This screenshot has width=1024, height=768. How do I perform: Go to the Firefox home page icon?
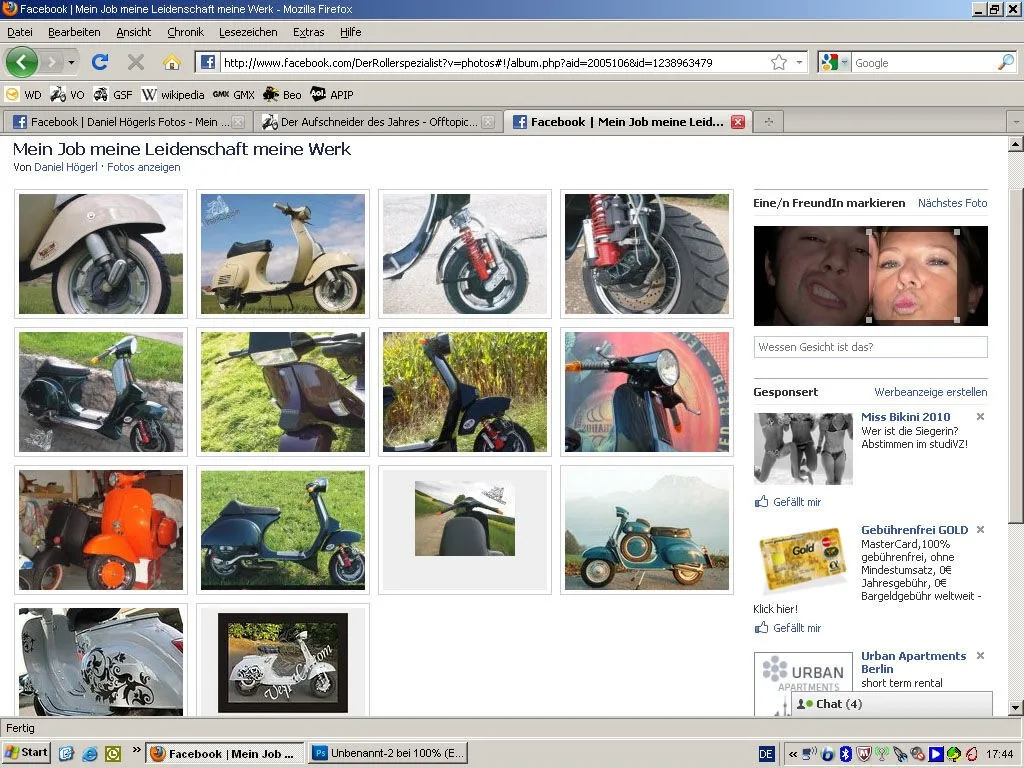[x=171, y=62]
